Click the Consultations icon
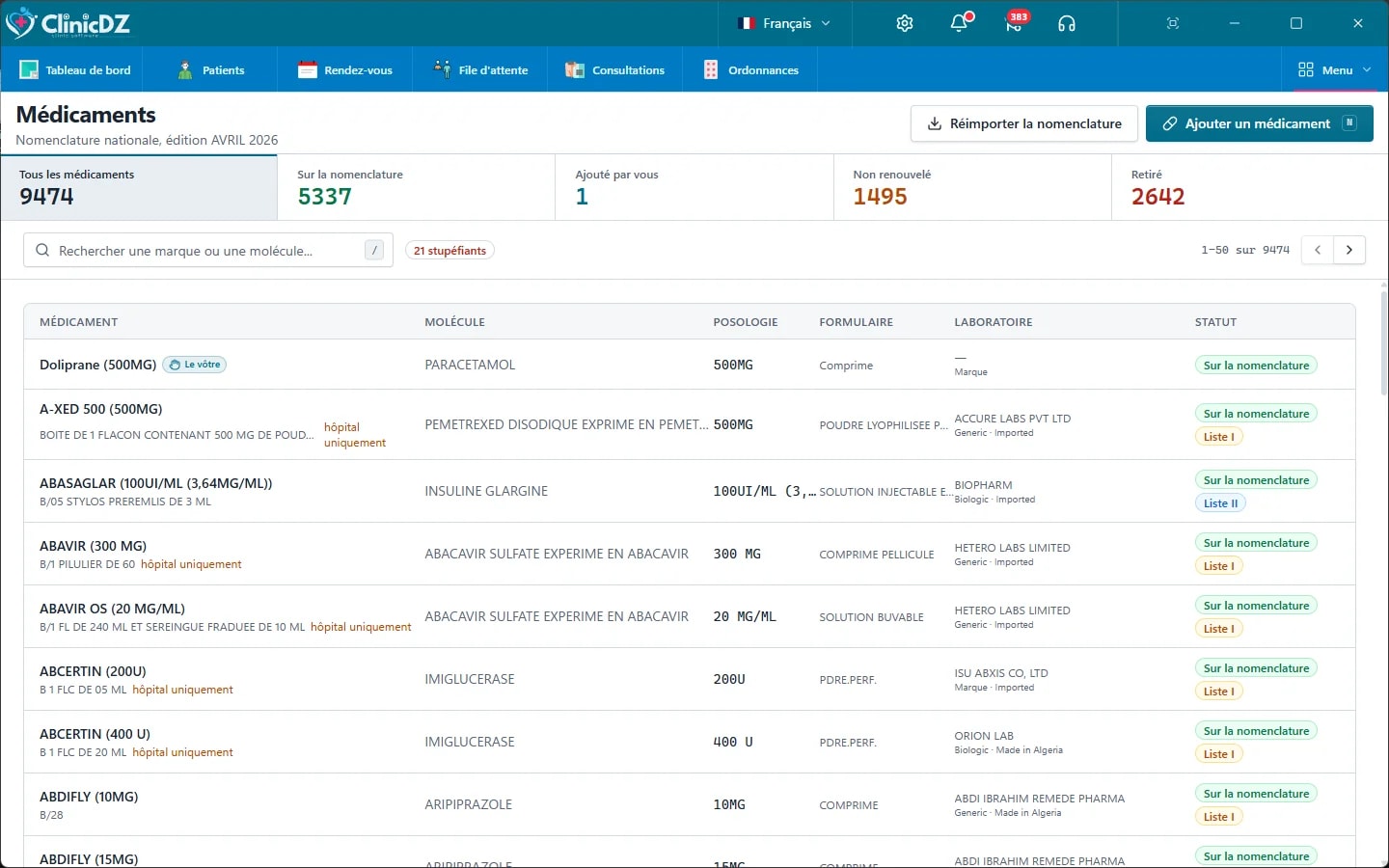This screenshot has height=868, width=1389. 575,69
